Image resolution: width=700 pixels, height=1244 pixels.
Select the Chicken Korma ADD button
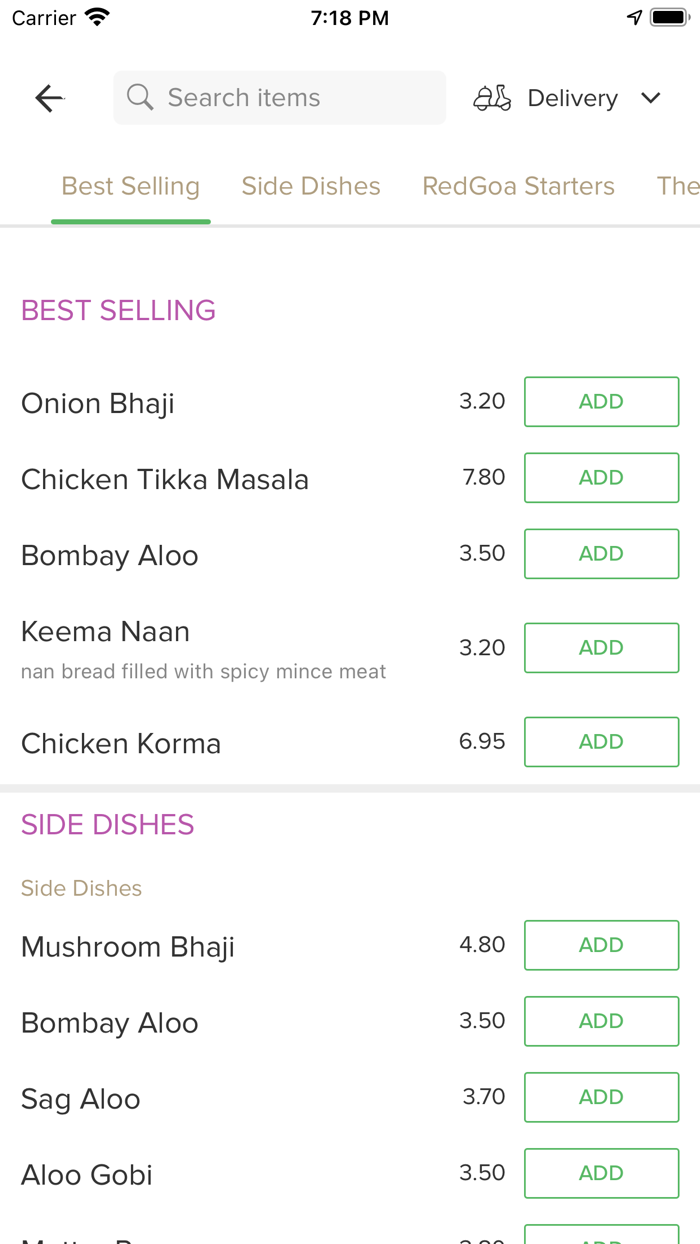click(601, 741)
